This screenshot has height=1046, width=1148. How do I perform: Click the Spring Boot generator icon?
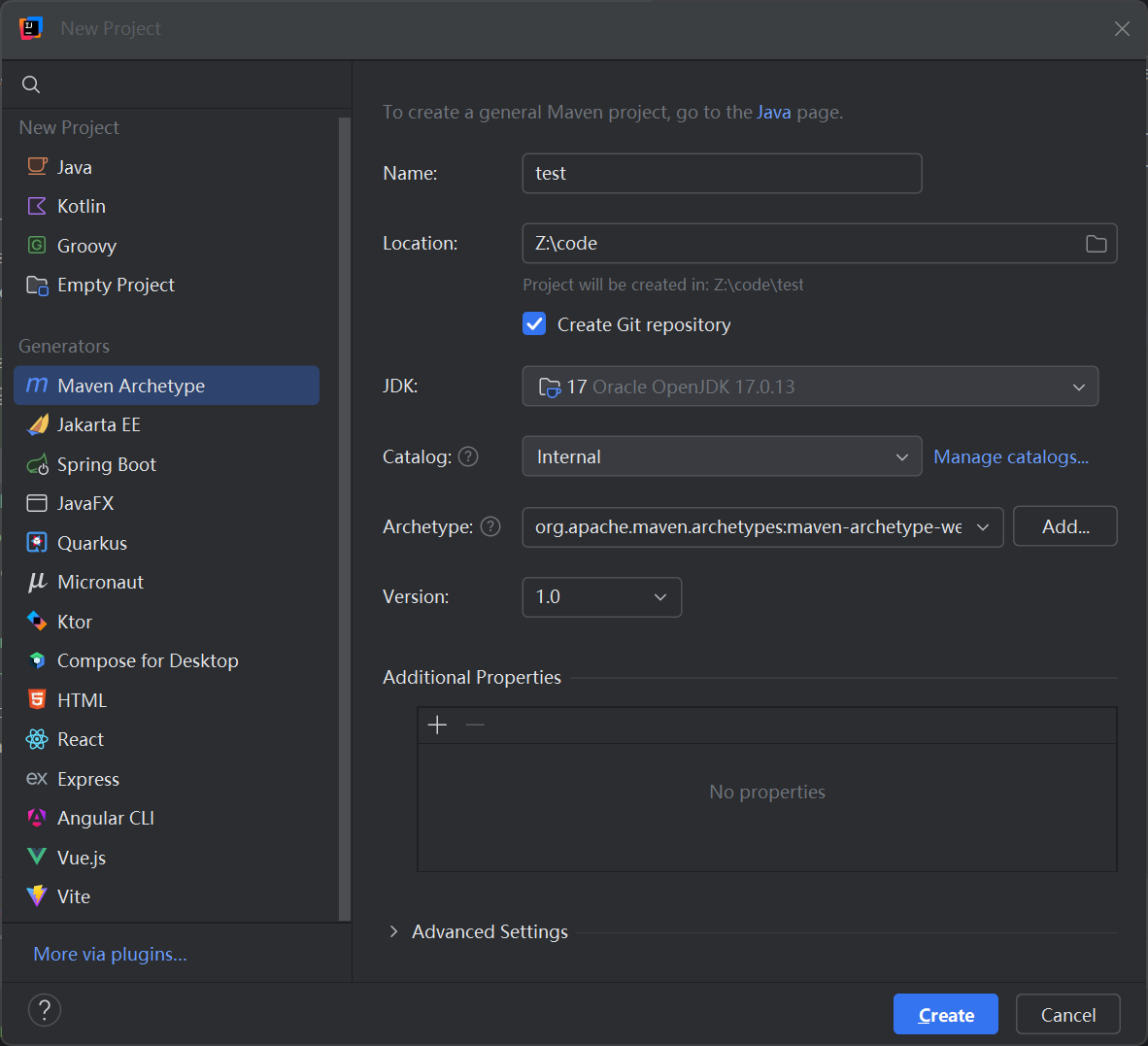pyautogui.click(x=37, y=465)
